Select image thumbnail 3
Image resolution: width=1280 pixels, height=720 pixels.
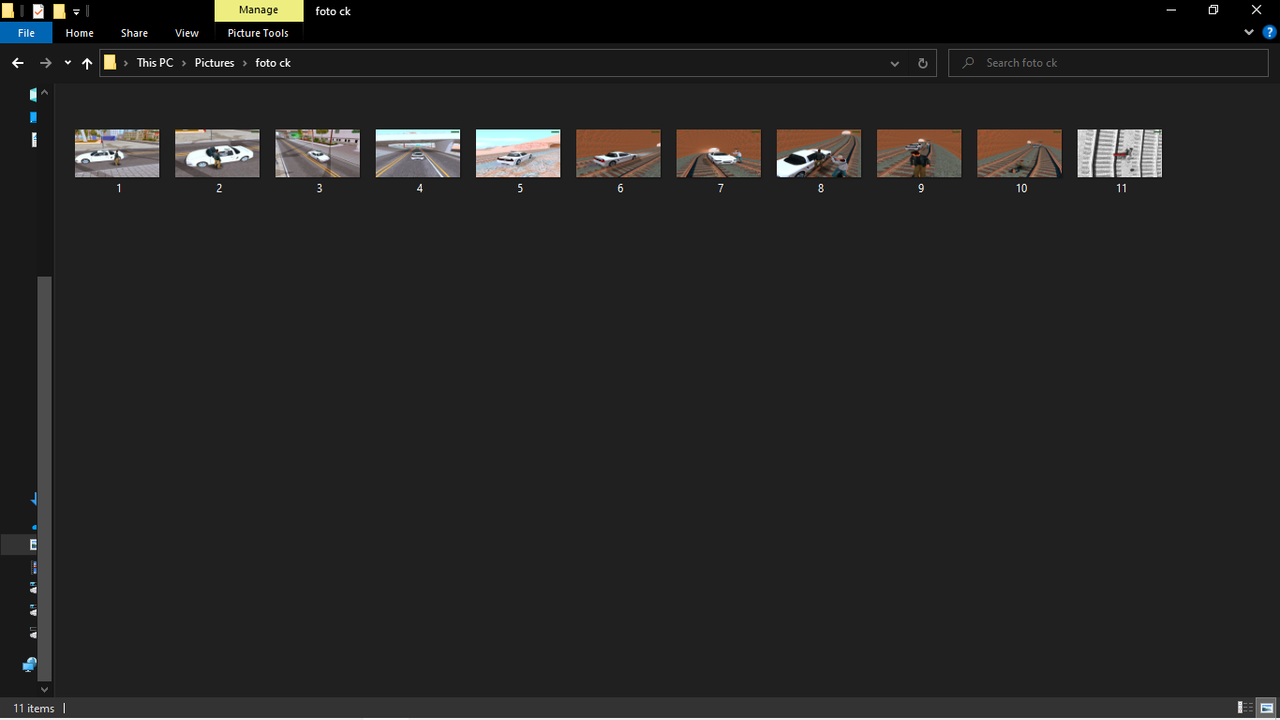coord(318,153)
